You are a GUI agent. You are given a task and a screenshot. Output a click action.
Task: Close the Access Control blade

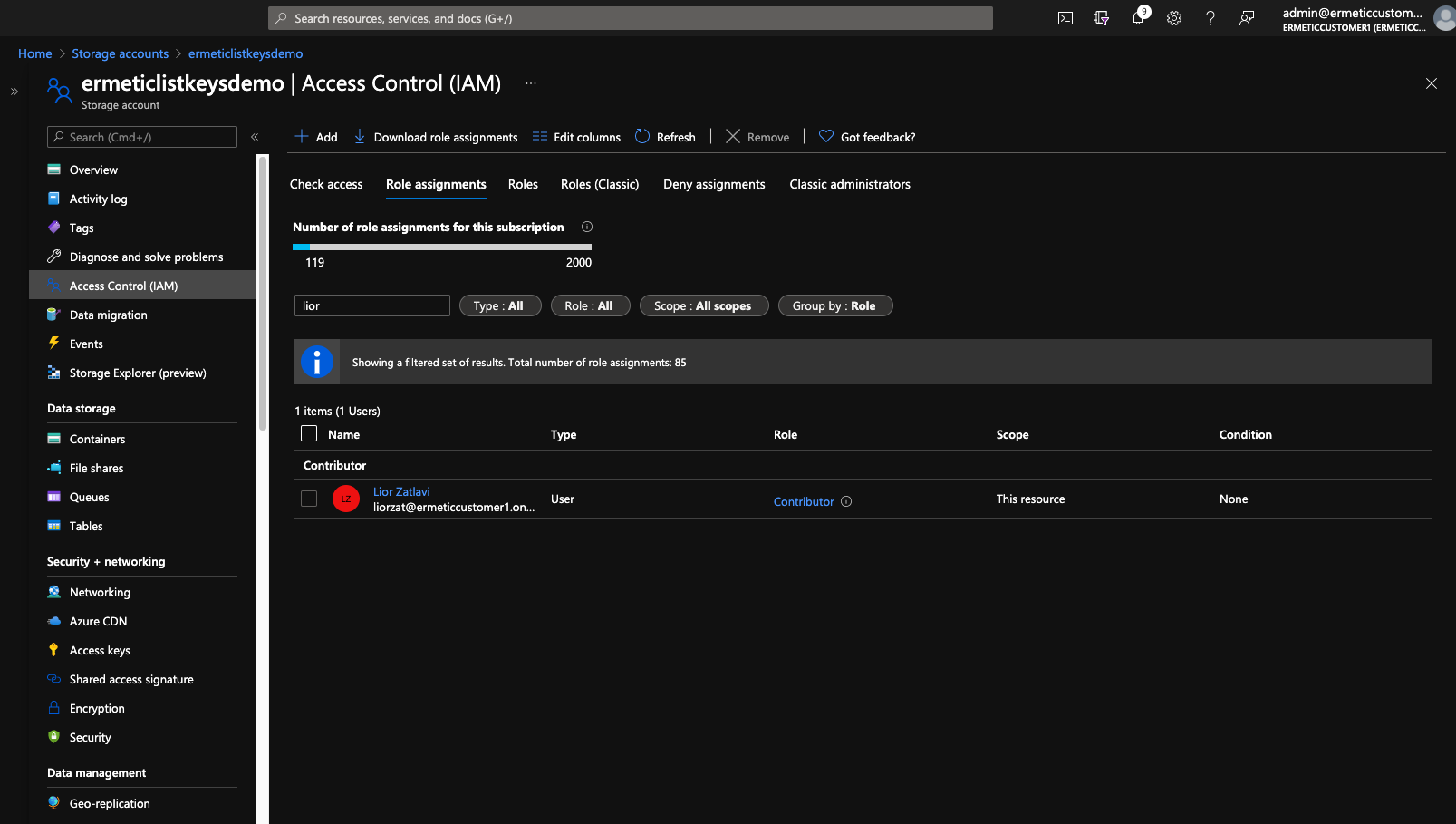(1432, 83)
